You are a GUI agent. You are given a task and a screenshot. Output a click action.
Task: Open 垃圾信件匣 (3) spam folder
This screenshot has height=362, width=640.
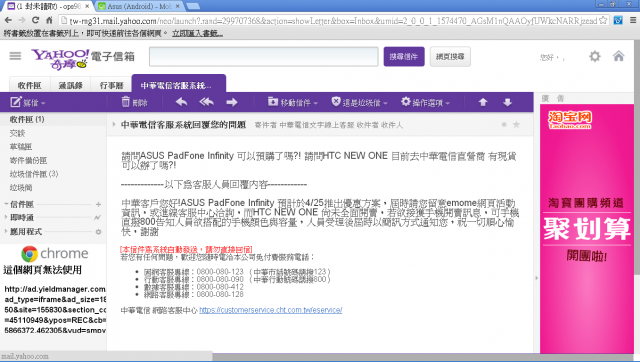coord(34,174)
